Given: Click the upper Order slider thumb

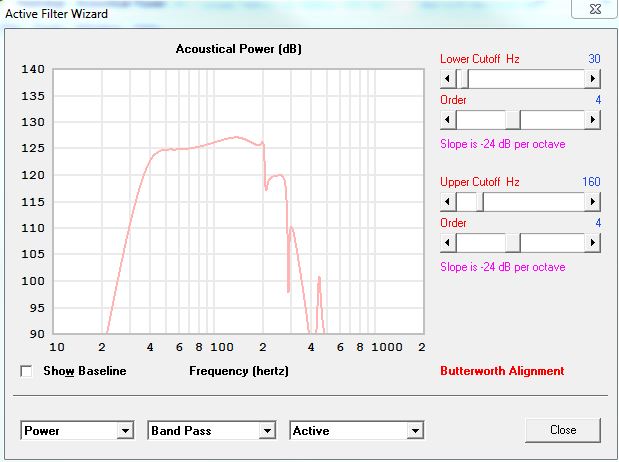Looking at the screenshot, I should pyautogui.click(x=513, y=242).
